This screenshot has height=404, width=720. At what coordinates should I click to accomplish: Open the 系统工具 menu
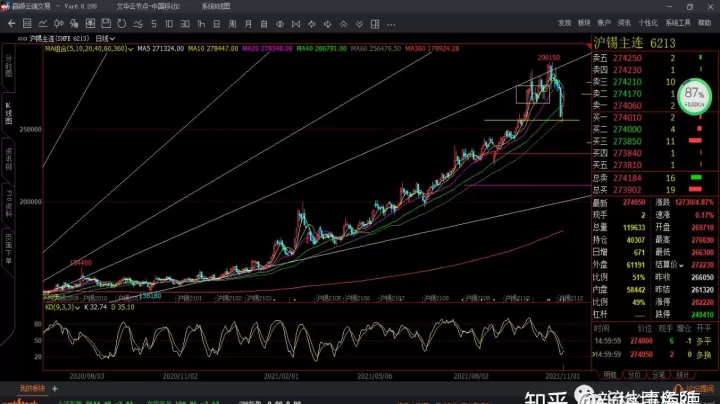[678, 22]
